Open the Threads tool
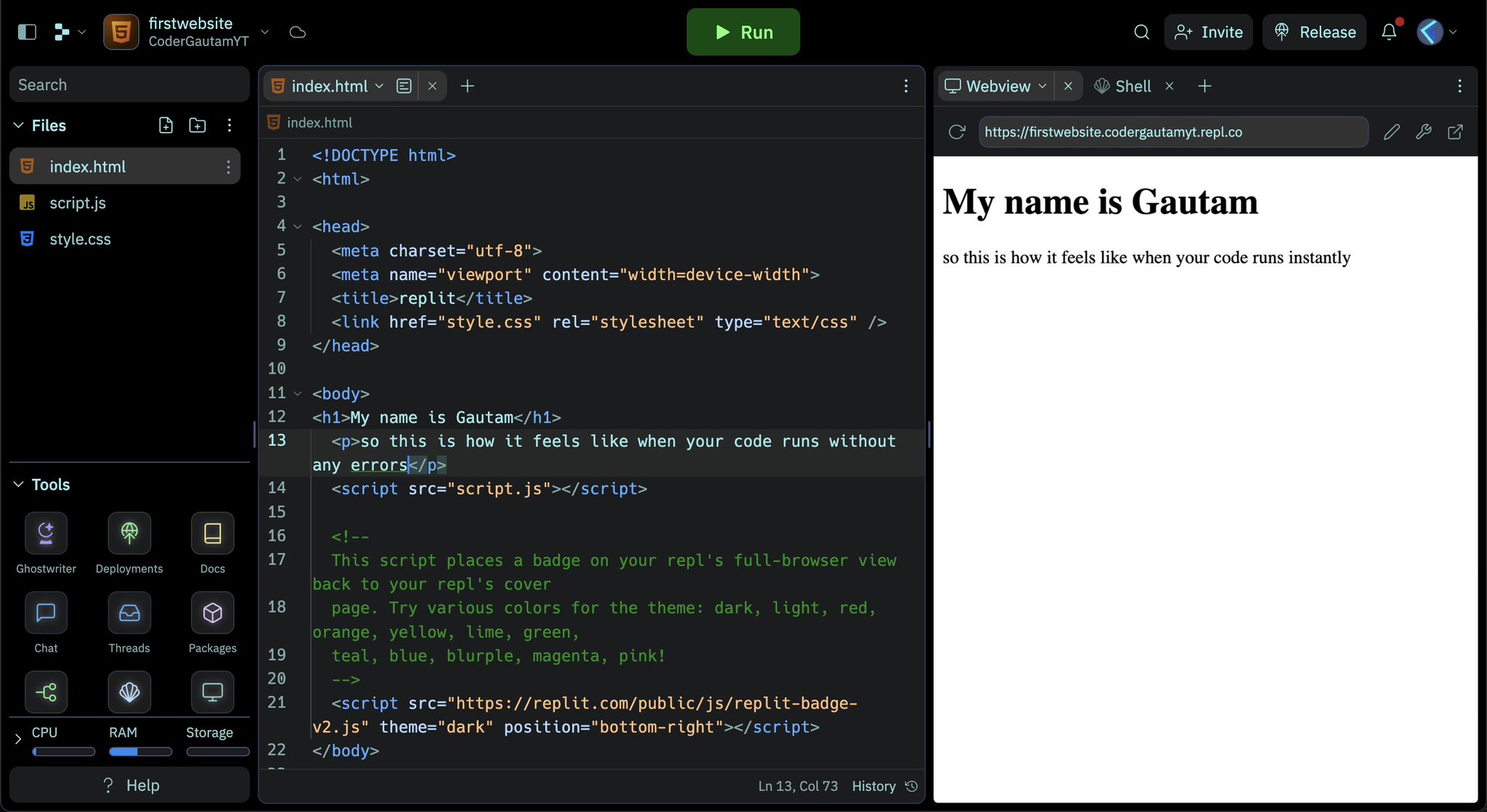1487x812 pixels. point(129,623)
